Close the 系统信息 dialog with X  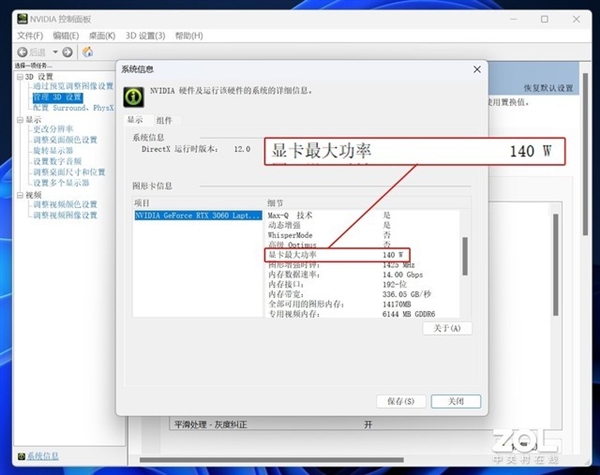pos(477,69)
